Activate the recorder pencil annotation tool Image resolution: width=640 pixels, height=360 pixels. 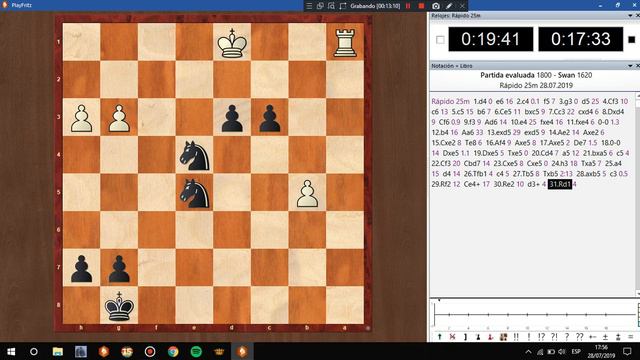(449, 6)
